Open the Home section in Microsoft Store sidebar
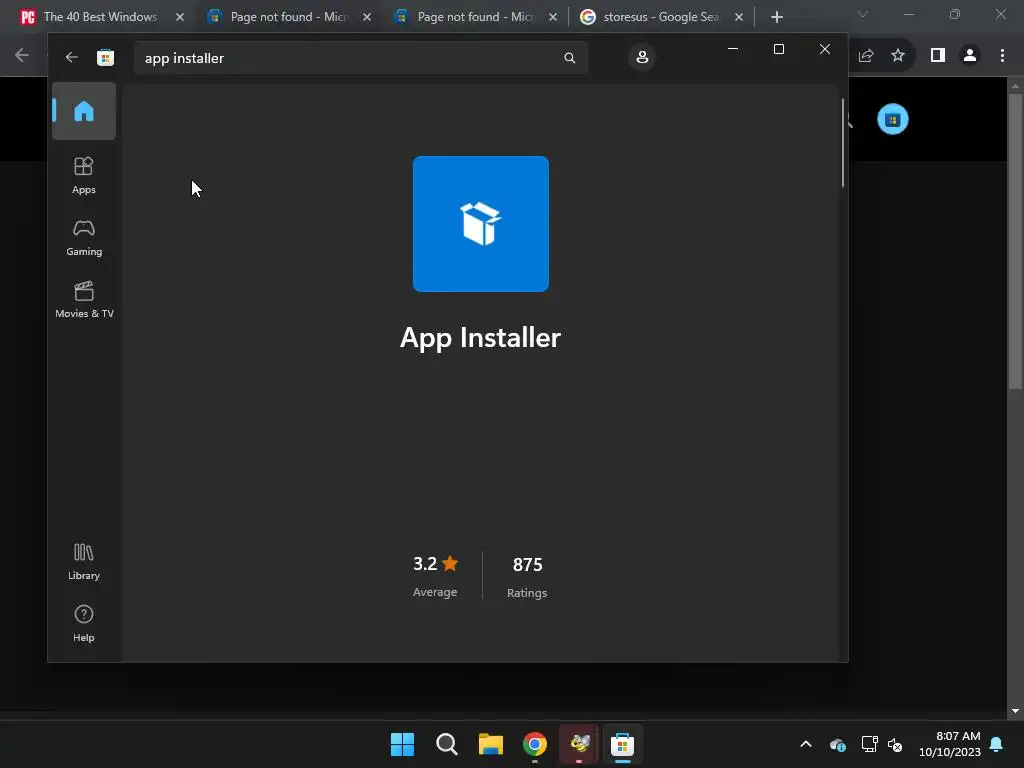The image size is (1024, 768). pyautogui.click(x=84, y=111)
